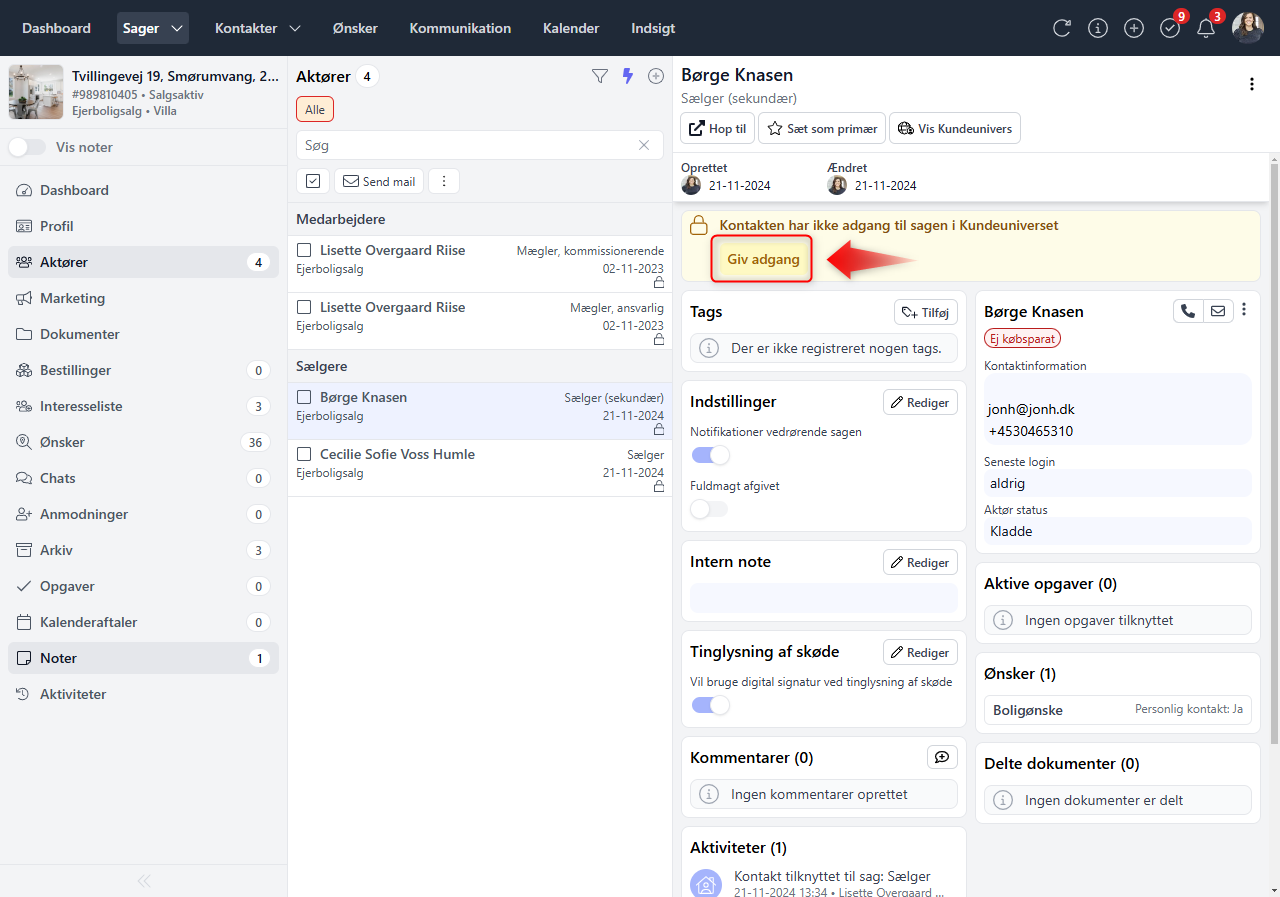Go to Dokumenter in the sidebar

(x=80, y=334)
